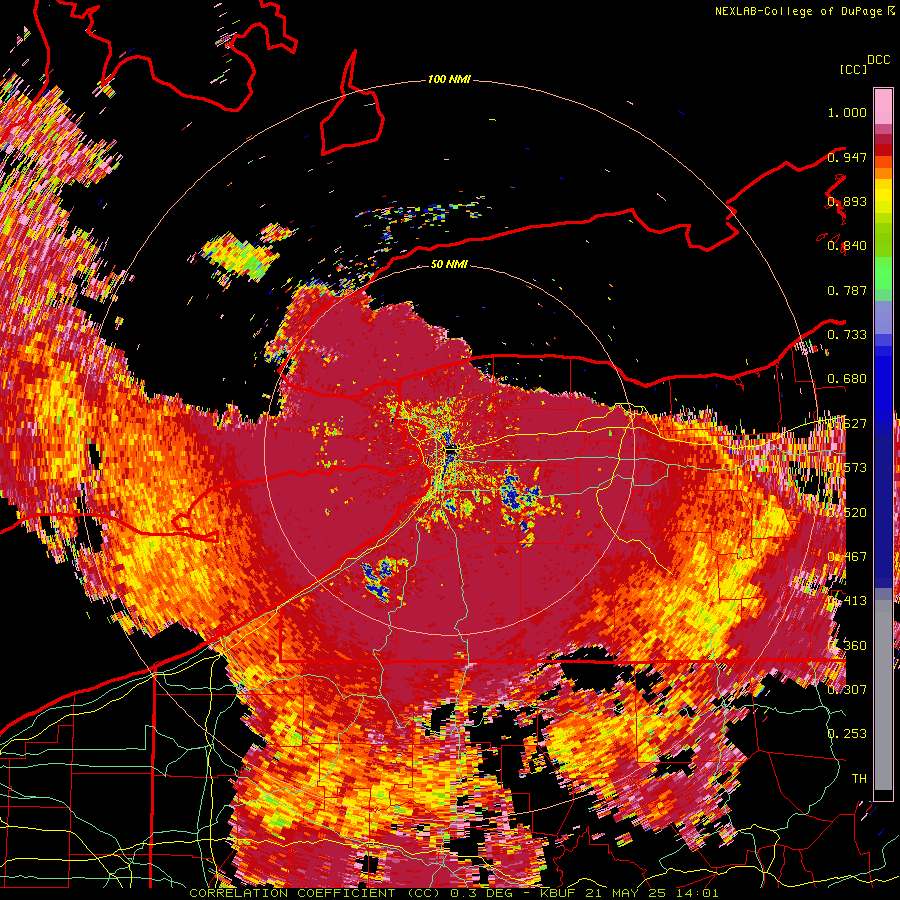The image size is (900, 900).
Task: Click the TH threshold label on the legend
Action: (859, 778)
